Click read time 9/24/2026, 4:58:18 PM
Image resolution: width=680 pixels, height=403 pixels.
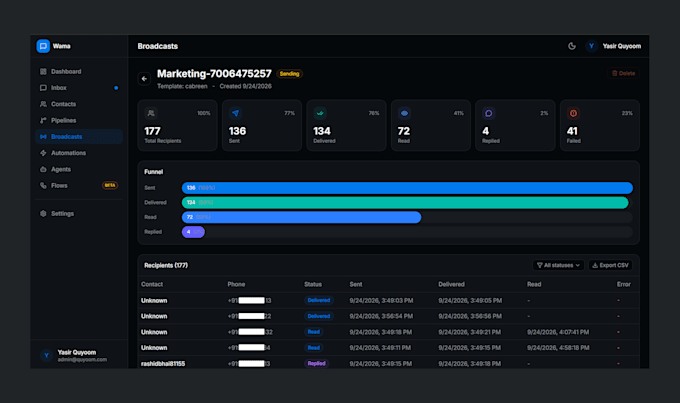tap(558, 347)
